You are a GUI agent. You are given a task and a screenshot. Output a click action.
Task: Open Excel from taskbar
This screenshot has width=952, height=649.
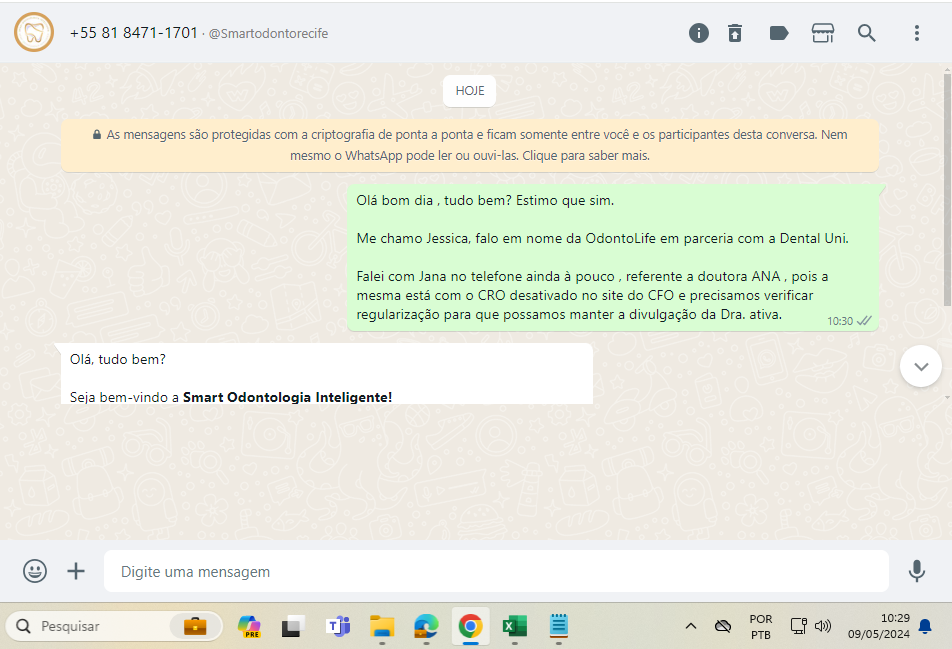tap(515, 626)
